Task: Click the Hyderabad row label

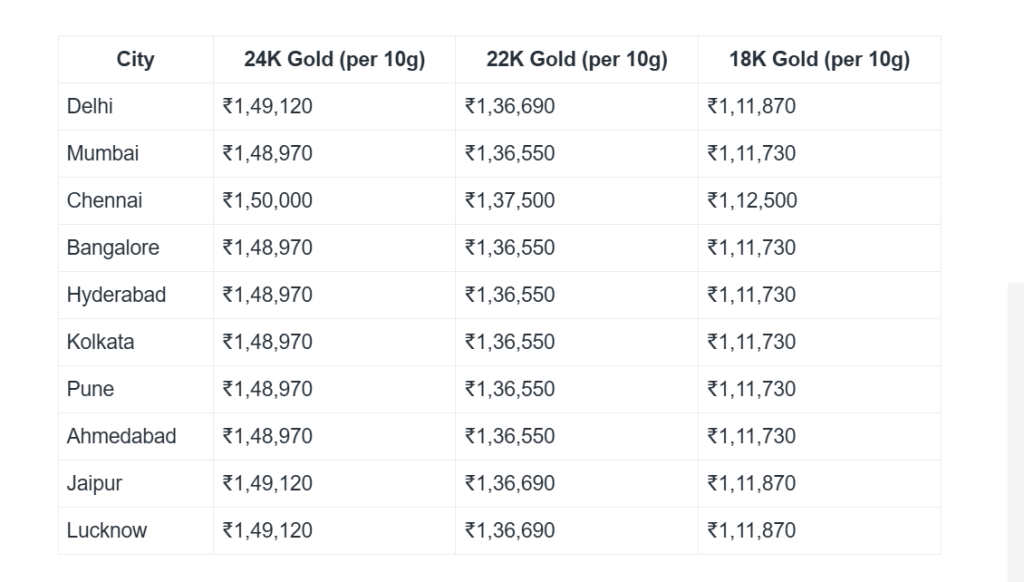Action: pyautogui.click(x=116, y=295)
